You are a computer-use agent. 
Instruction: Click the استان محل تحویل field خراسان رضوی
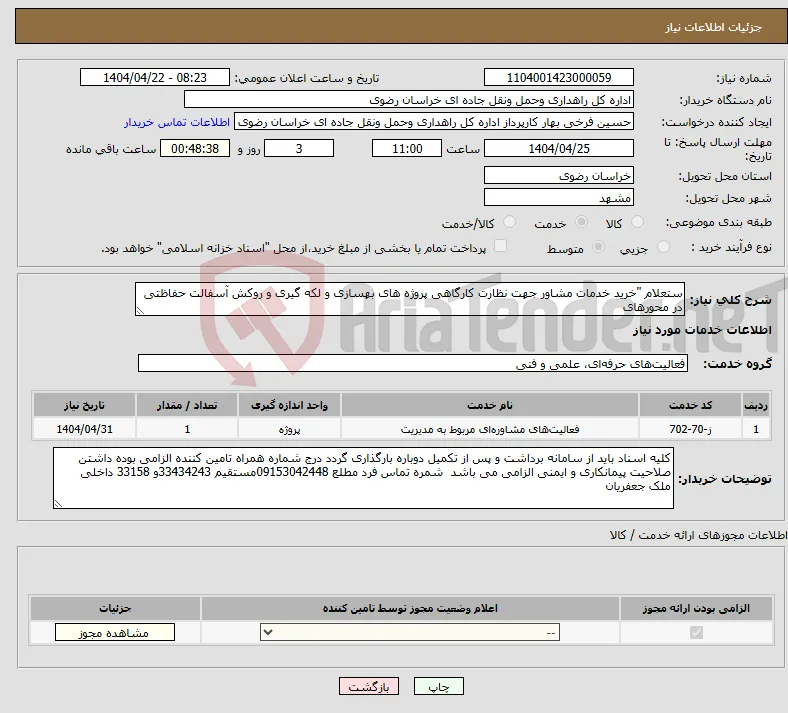(x=559, y=175)
